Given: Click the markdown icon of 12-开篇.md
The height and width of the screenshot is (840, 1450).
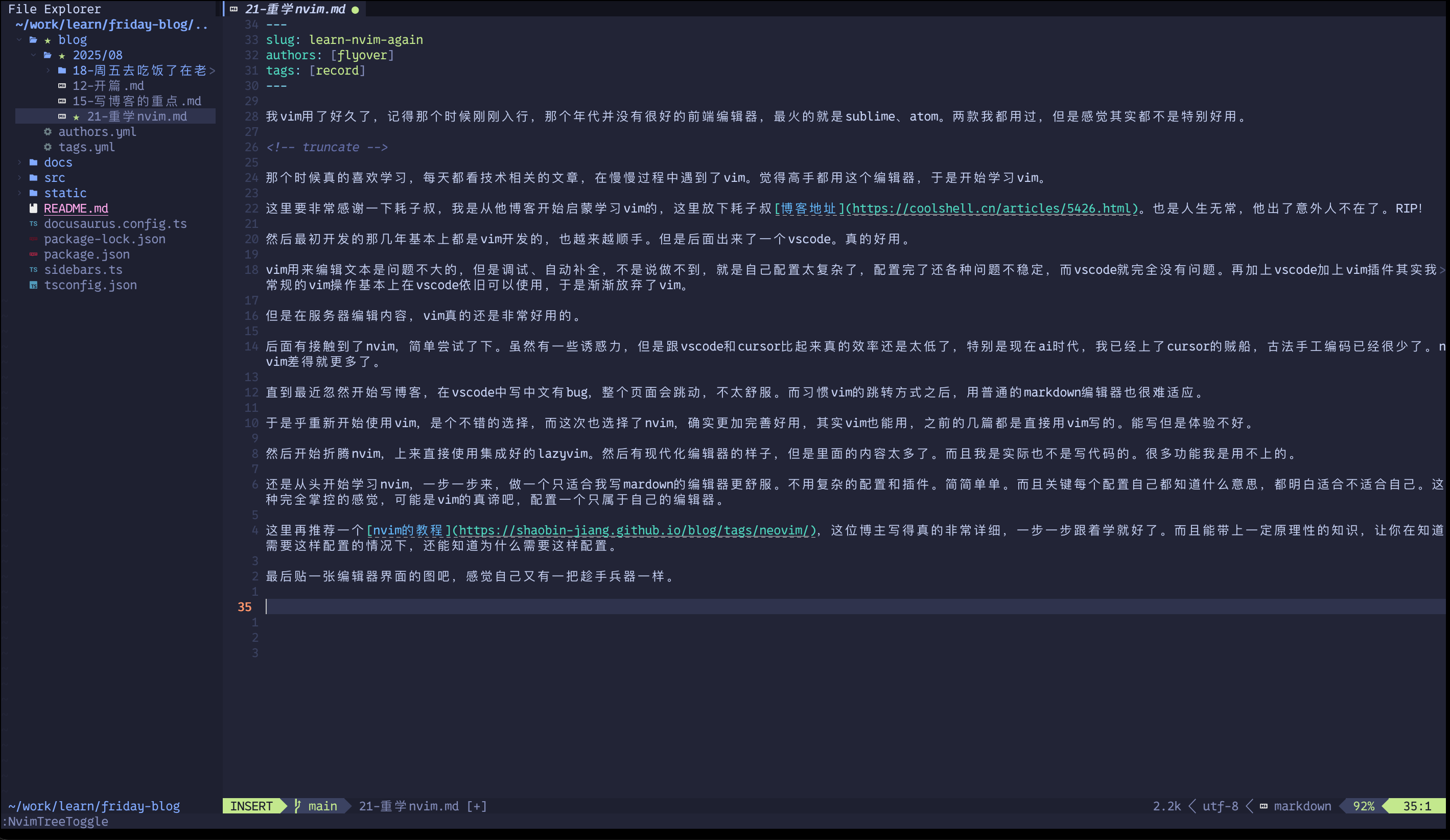Looking at the screenshot, I should tap(62, 86).
